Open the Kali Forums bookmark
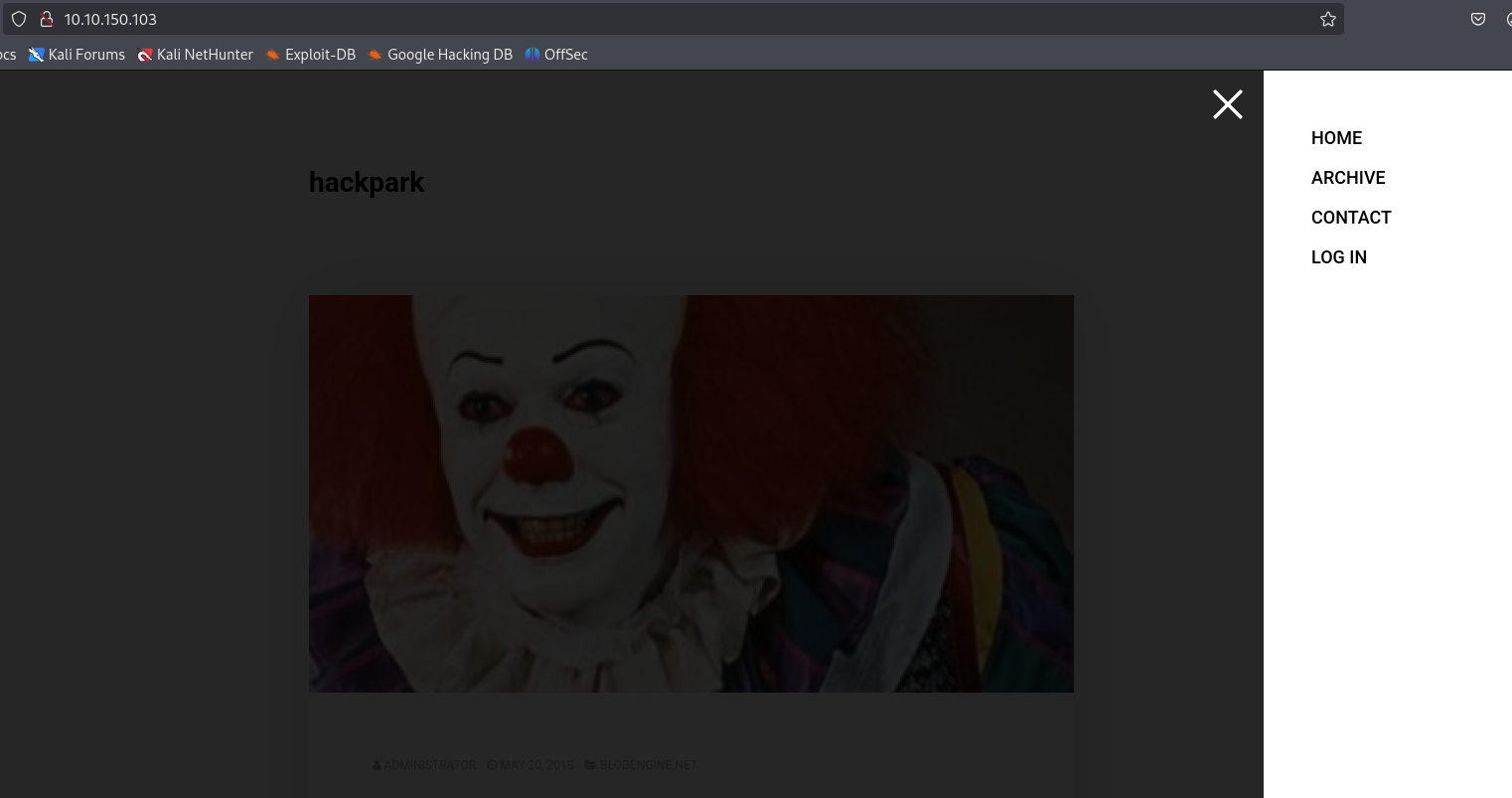The height and width of the screenshot is (798, 1512). [76, 55]
